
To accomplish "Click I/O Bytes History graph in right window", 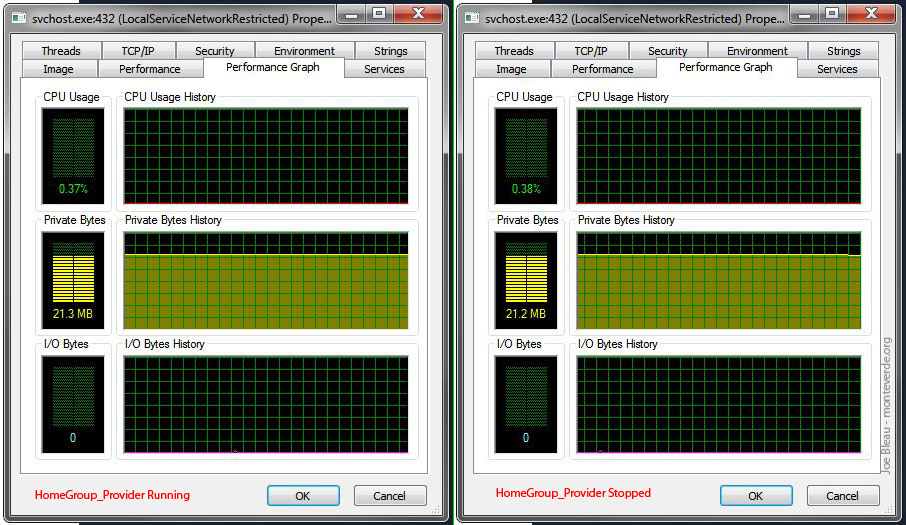I will tap(719, 404).
